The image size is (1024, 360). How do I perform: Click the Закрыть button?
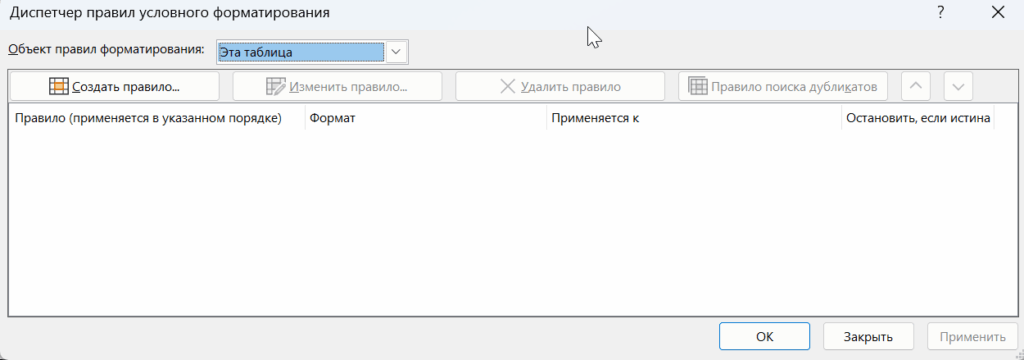[x=868, y=336]
